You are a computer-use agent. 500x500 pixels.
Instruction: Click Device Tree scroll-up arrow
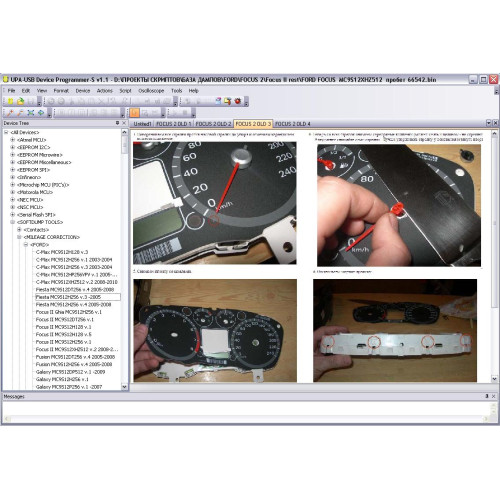124,132
